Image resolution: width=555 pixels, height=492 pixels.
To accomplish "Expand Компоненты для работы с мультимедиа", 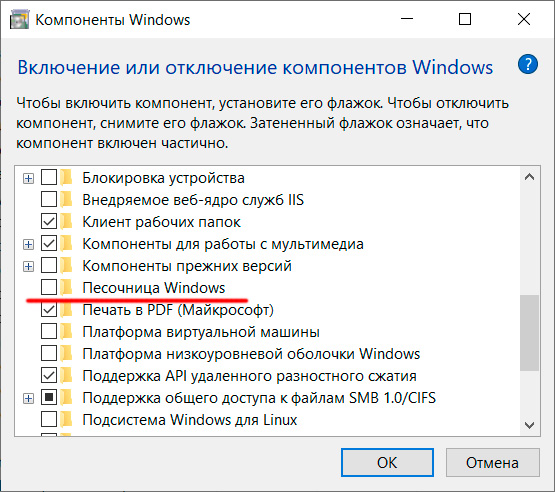I will (28, 244).
